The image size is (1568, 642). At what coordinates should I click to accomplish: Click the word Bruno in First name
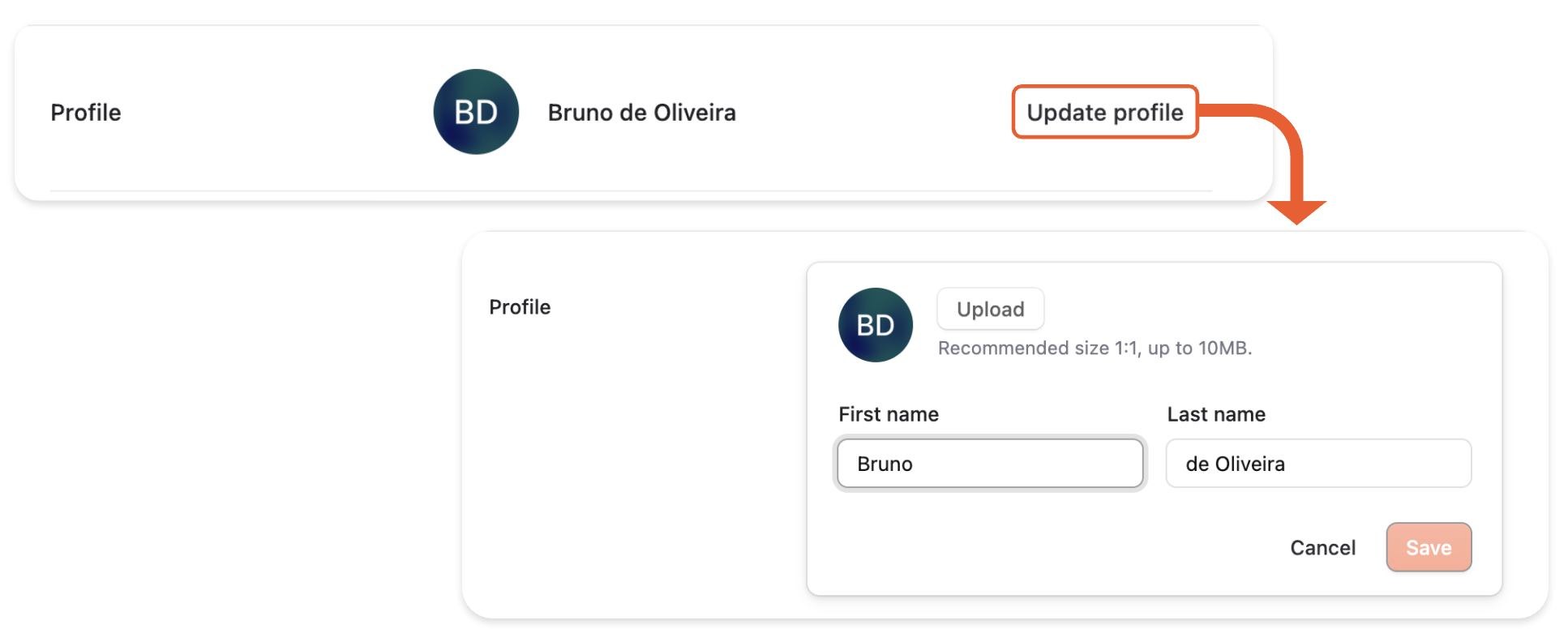pos(885,464)
